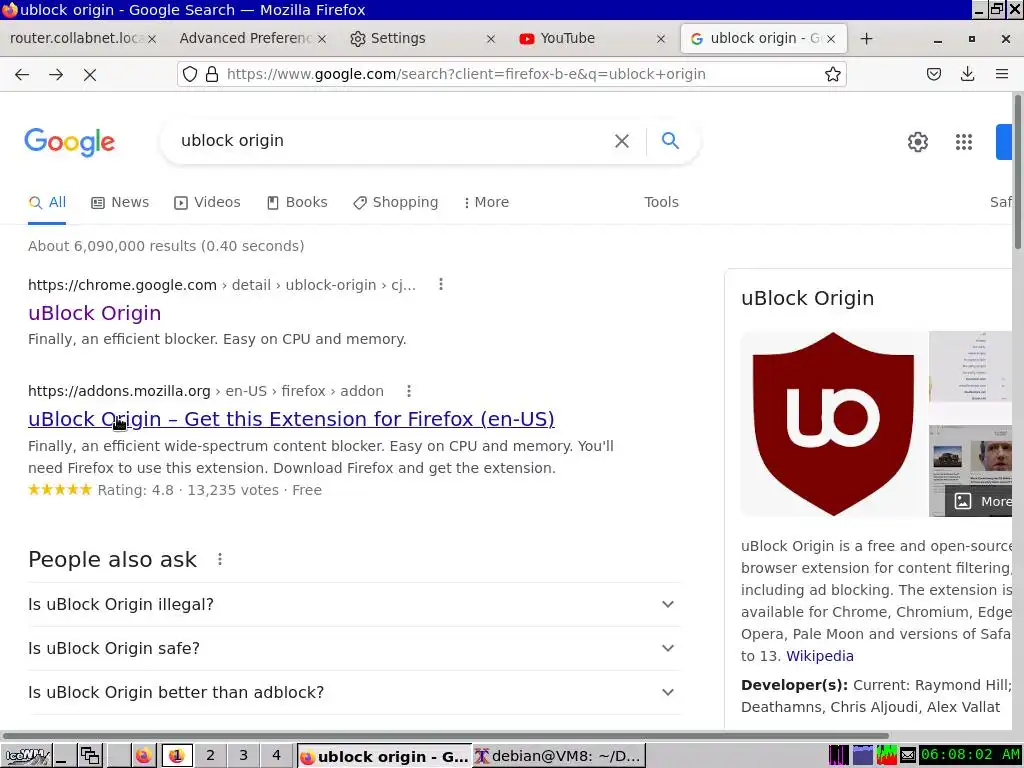Click in the Google search input field
This screenshot has height=768, width=1024.
point(392,140)
